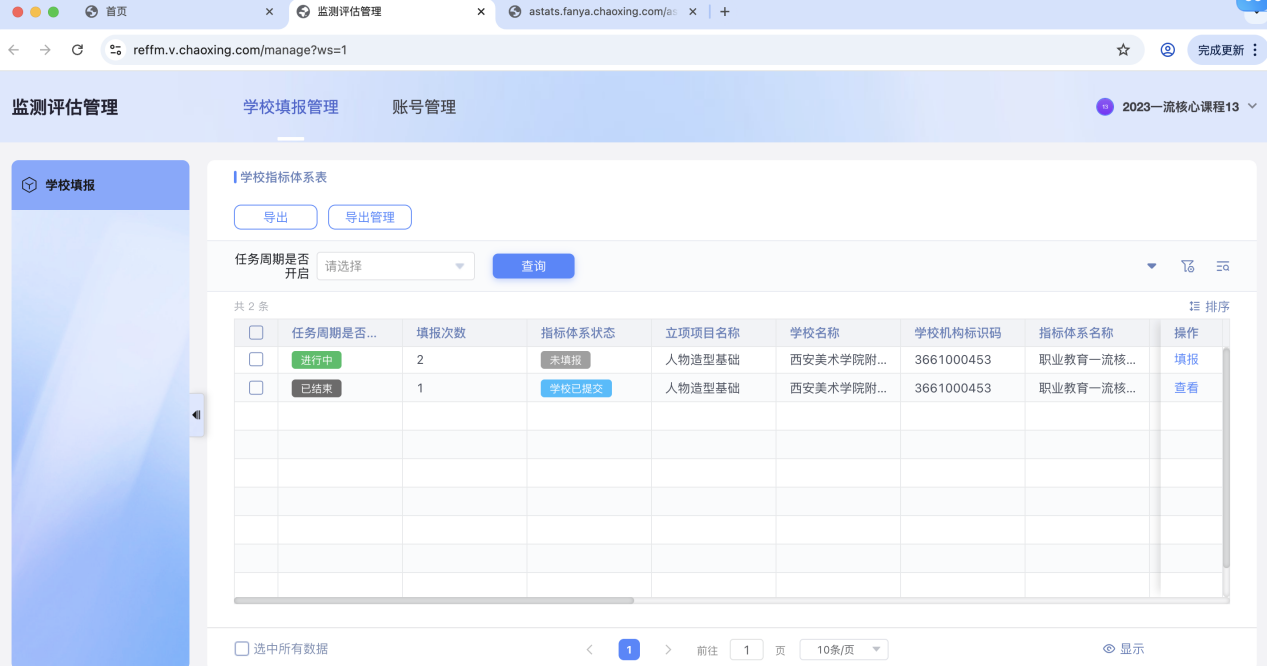Click the filter settings funnel icon

tap(1187, 266)
